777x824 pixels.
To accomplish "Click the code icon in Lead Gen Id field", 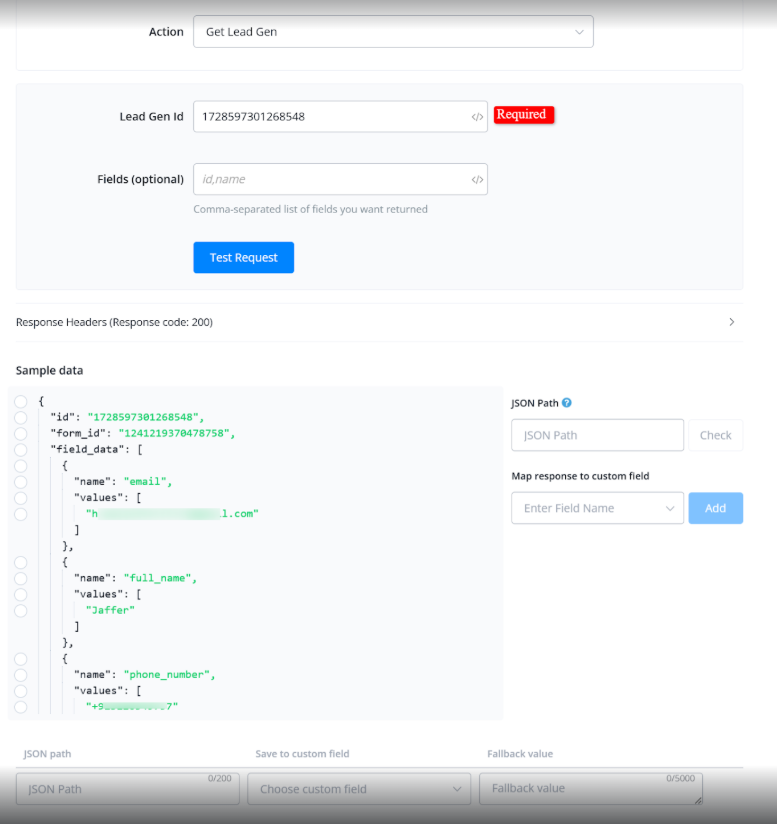I will pyautogui.click(x=477, y=117).
